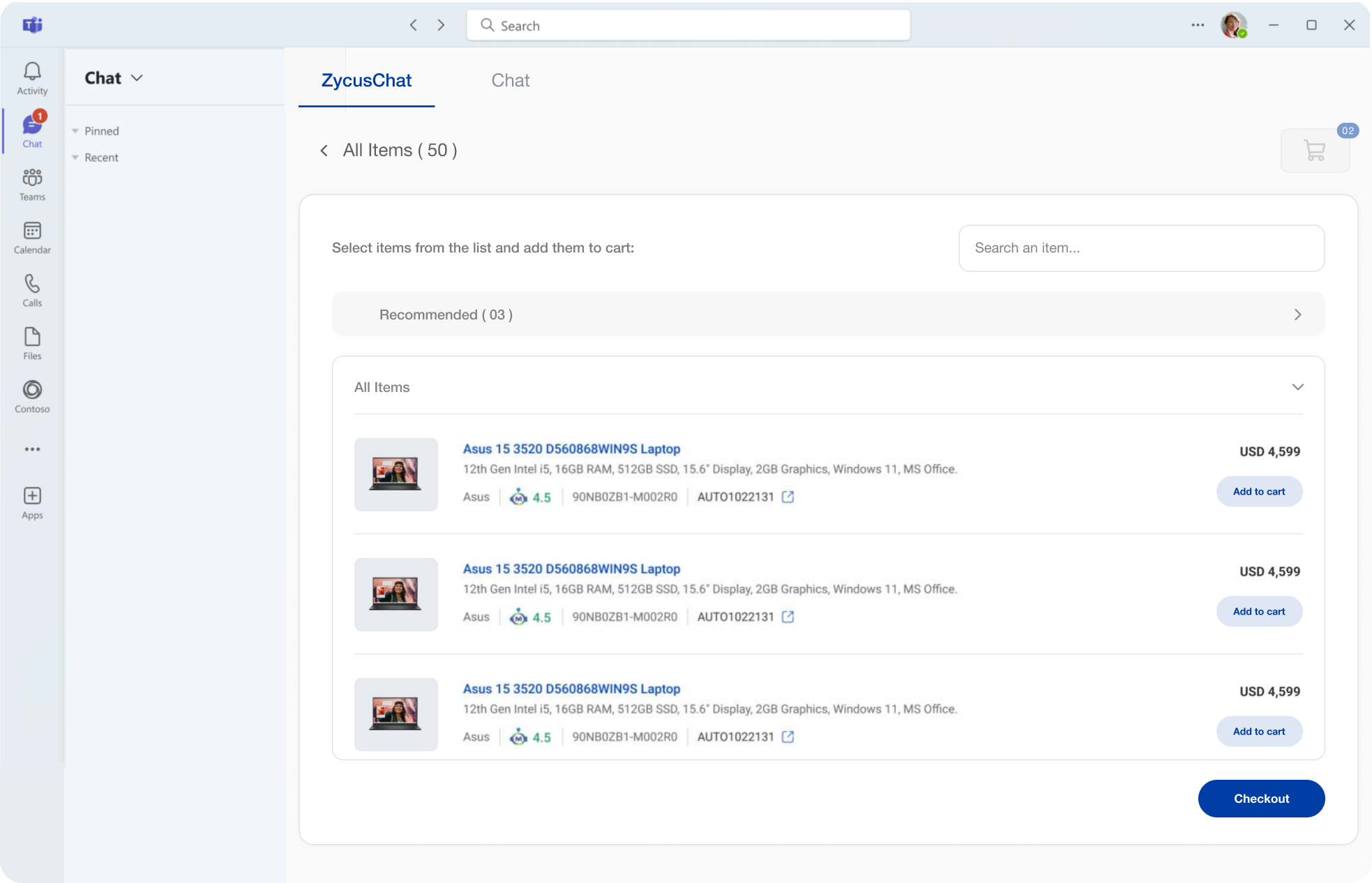Add third Asus laptop to cart
1372x883 pixels.
pyautogui.click(x=1259, y=732)
